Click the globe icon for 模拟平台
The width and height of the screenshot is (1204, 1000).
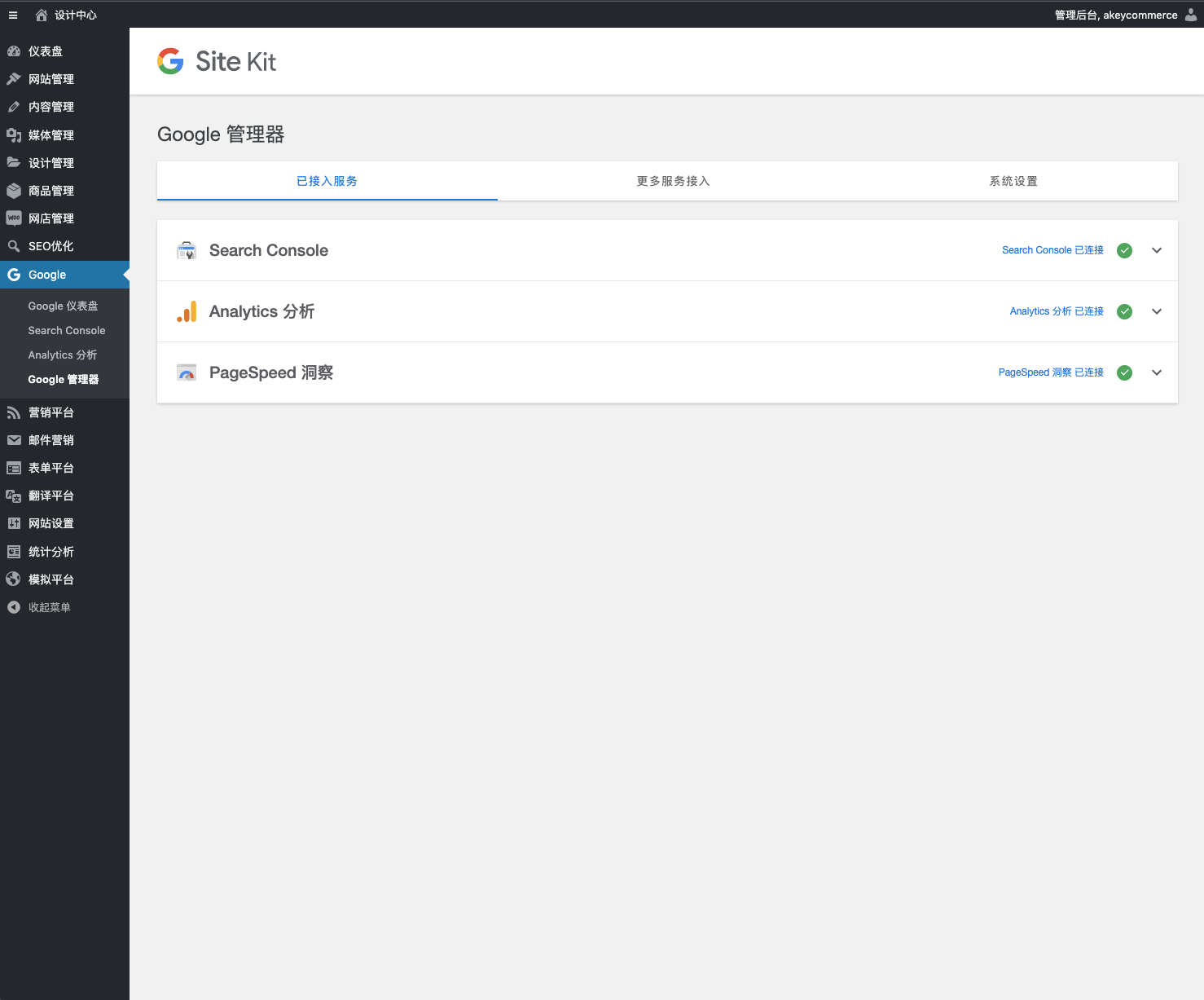14,579
